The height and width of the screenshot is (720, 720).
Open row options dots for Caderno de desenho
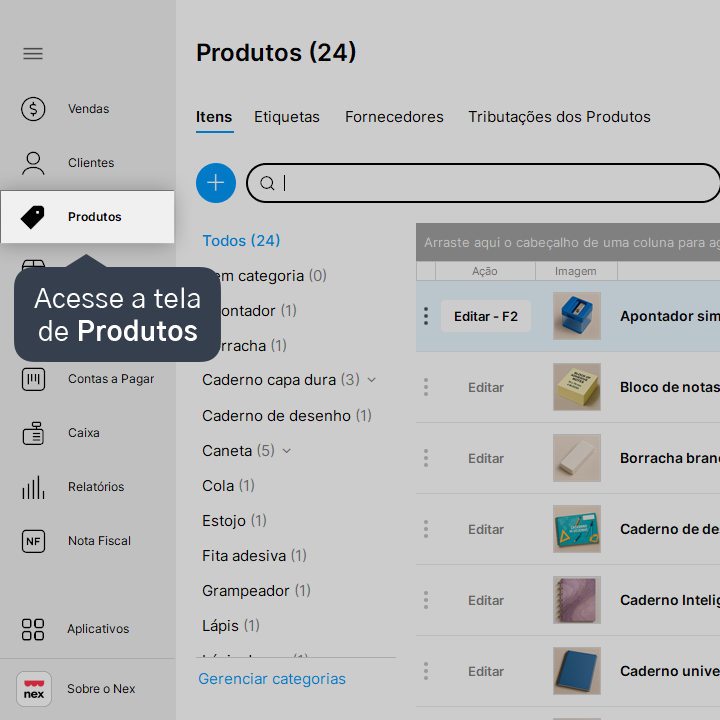[426, 529]
